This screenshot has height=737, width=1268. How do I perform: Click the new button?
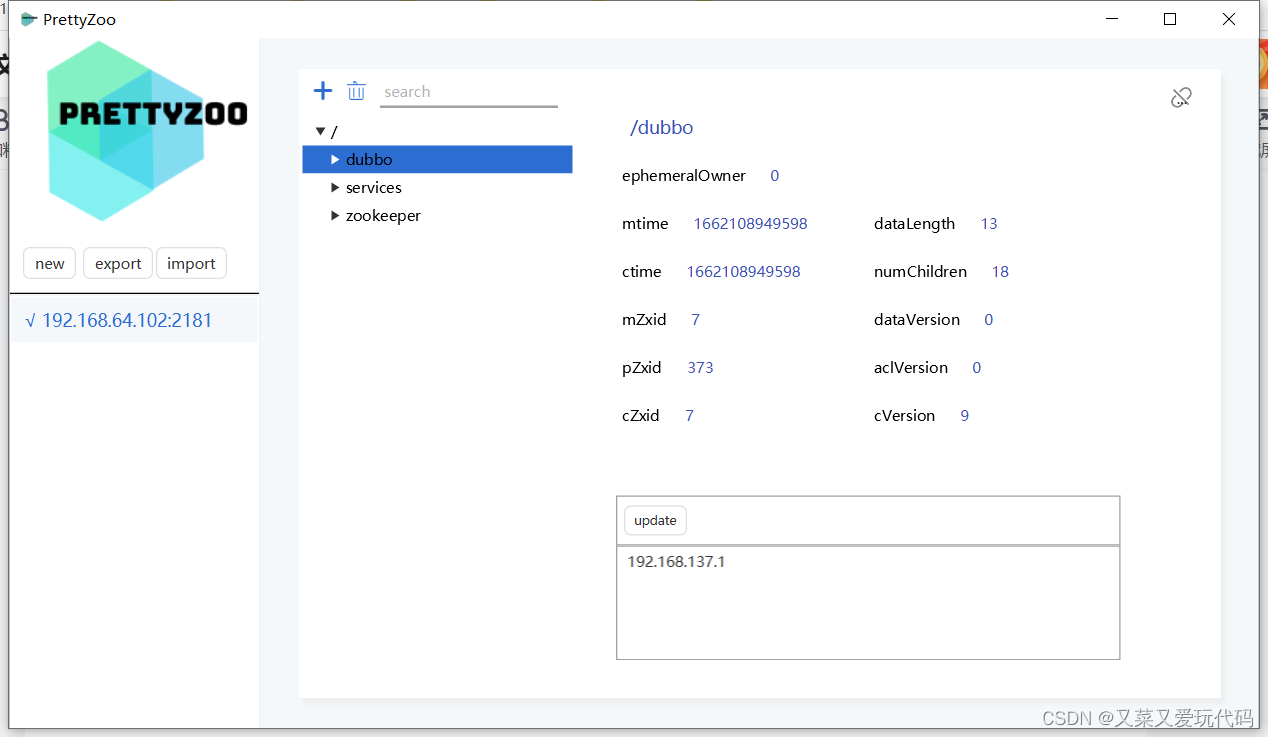(49, 263)
